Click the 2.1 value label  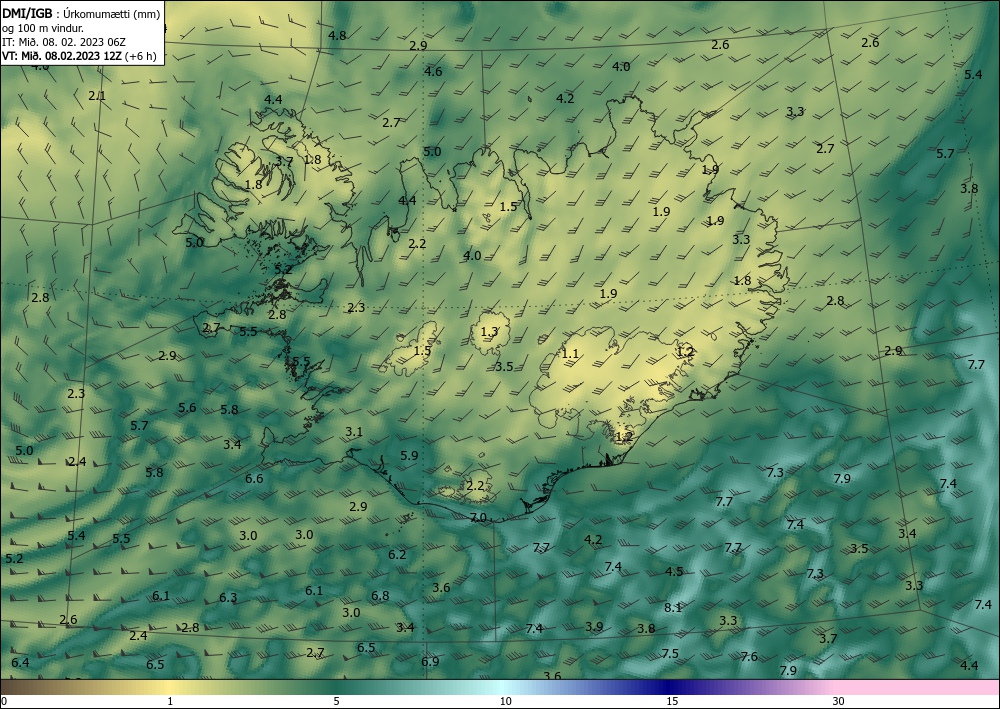coord(97,96)
